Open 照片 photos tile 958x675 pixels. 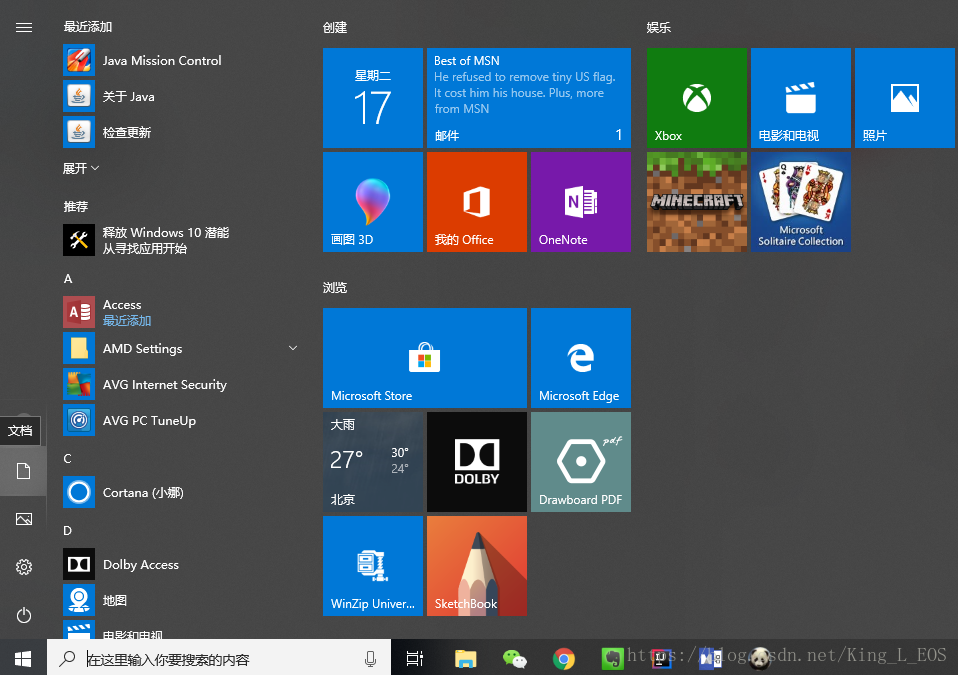tap(904, 98)
